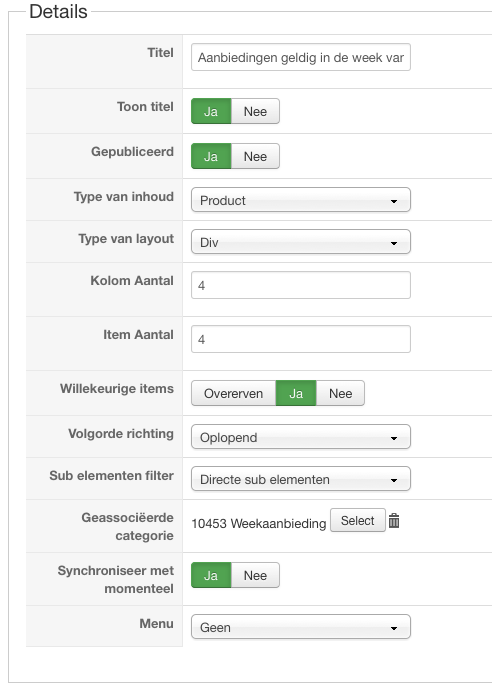Set Synchroniseer met momenteel to Ja

(x=211, y=575)
